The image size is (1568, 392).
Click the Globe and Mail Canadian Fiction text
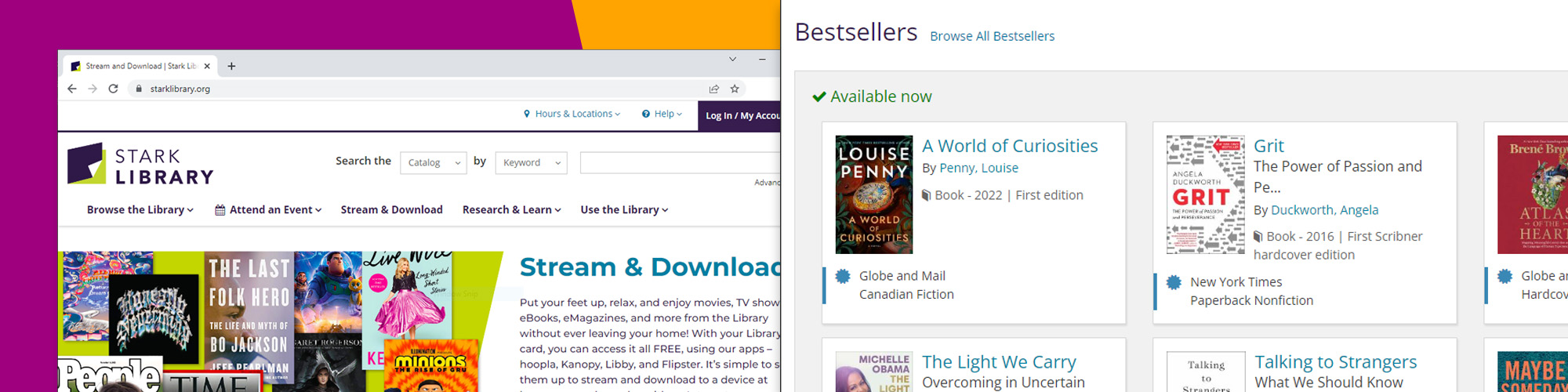click(906, 285)
